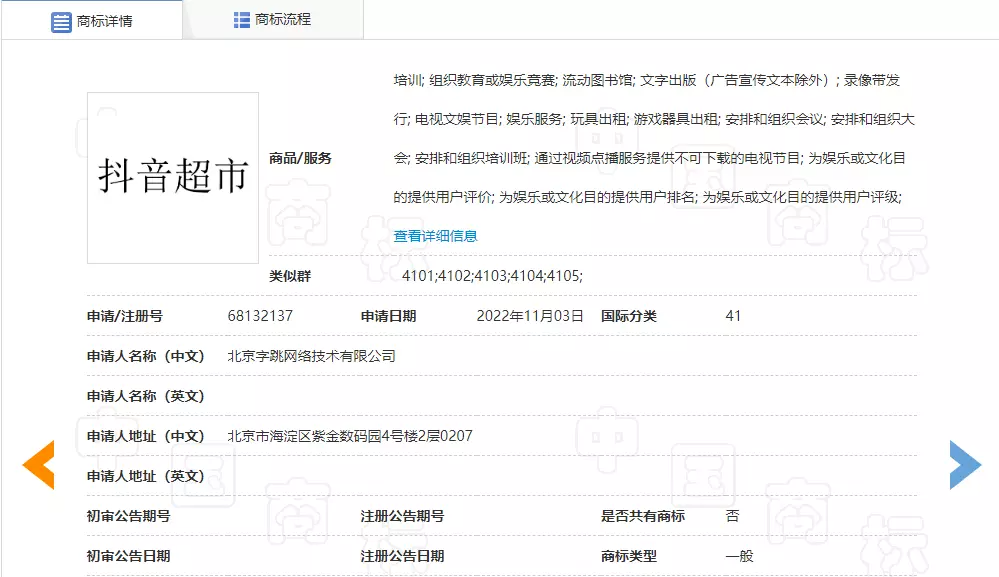Click the 申请人地址（中文） label
The image size is (999, 577).
point(146,436)
